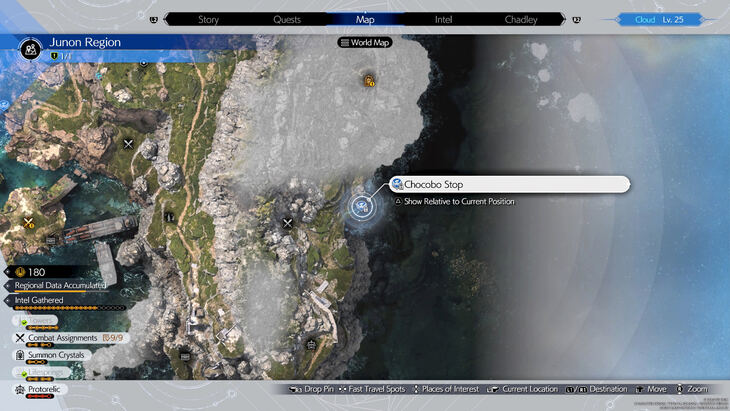The width and height of the screenshot is (730, 411).
Task: Click the Protorelic category icon
Action: [x=19, y=388]
